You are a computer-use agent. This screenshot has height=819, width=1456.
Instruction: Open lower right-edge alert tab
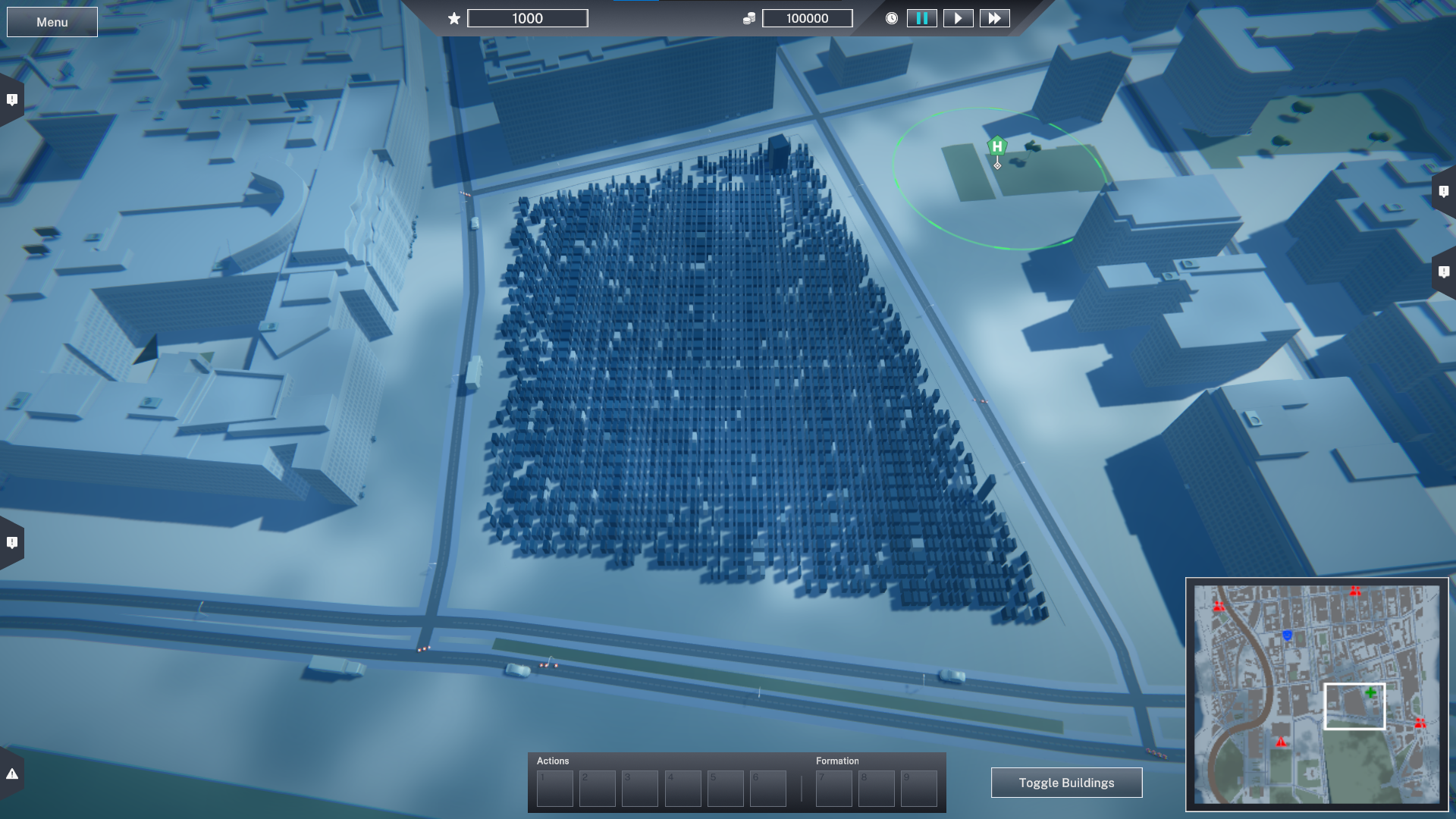(x=1443, y=271)
